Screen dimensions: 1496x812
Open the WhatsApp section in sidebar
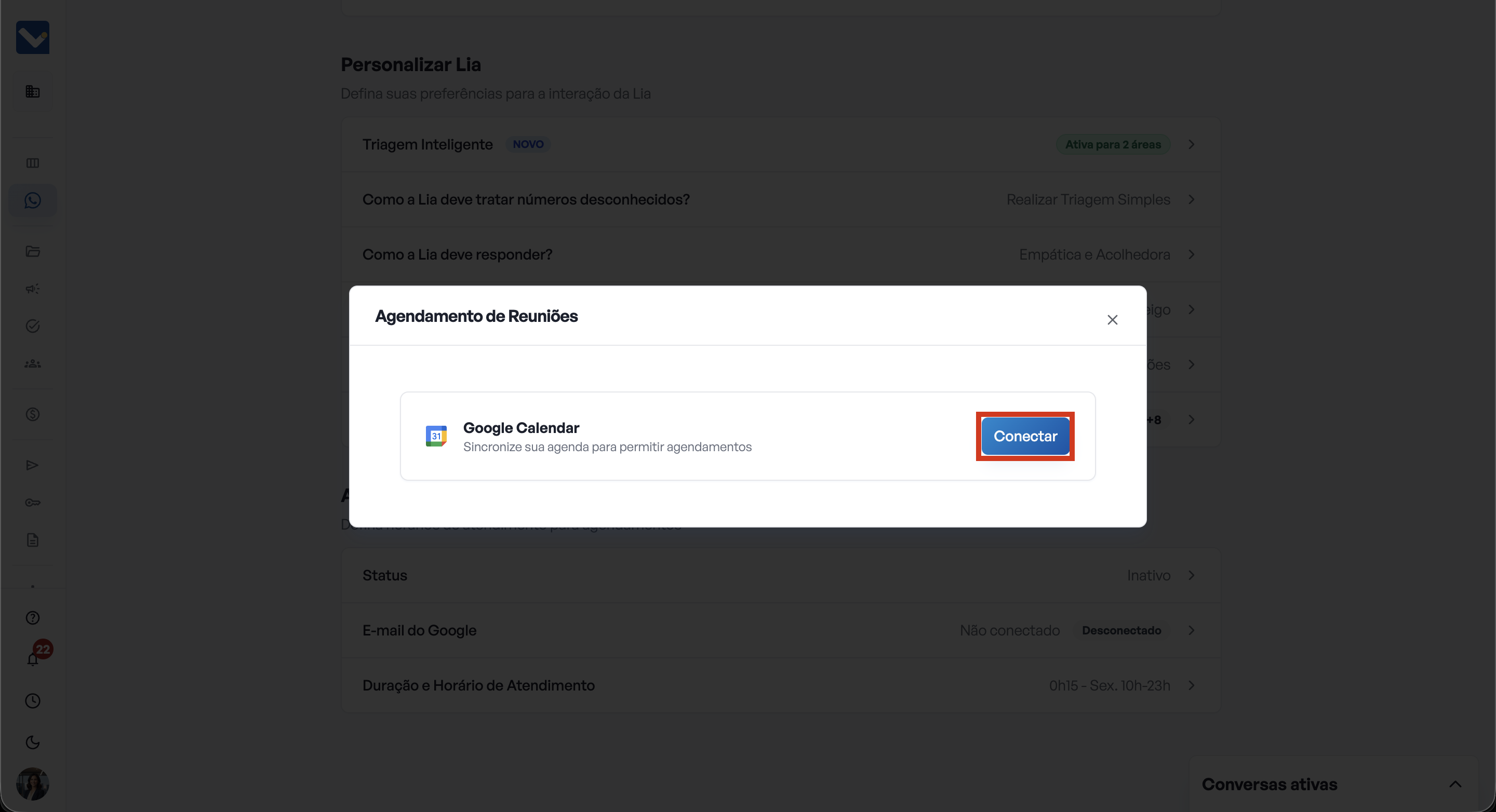click(33, 201)
